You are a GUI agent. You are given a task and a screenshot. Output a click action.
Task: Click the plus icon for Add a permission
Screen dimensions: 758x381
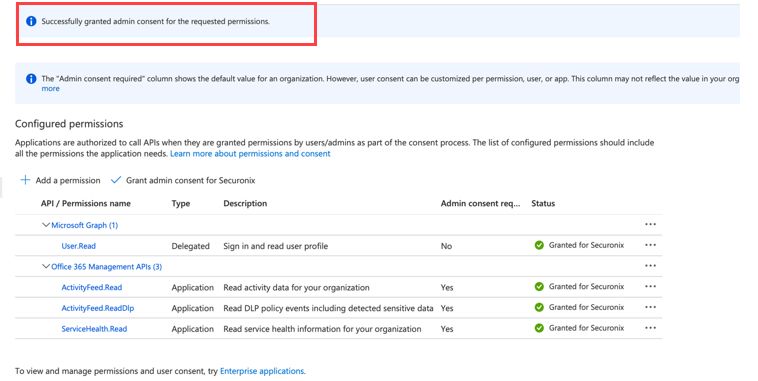tap(25, 180)
